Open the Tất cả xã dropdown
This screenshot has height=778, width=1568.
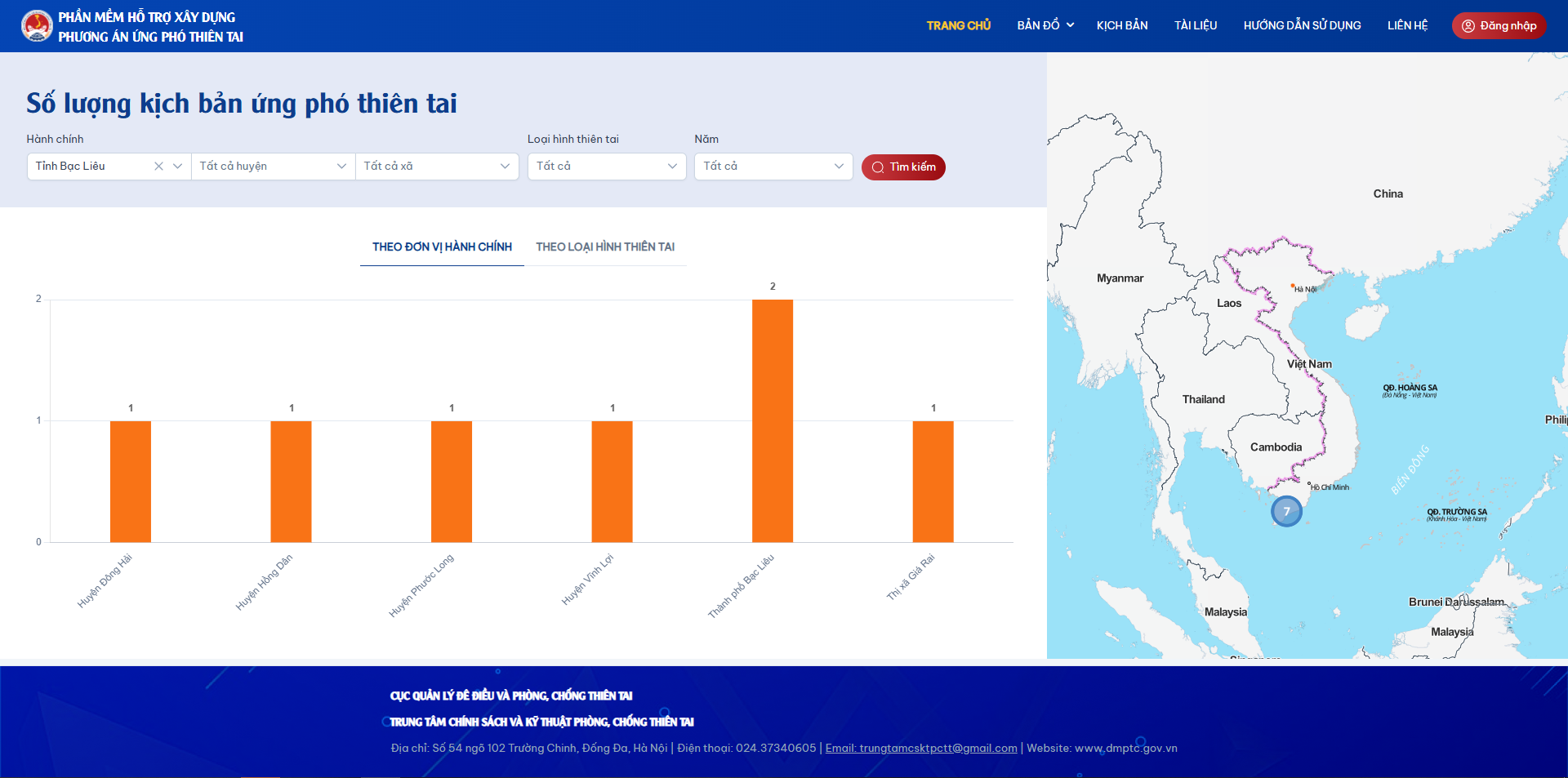coord(437,167)
